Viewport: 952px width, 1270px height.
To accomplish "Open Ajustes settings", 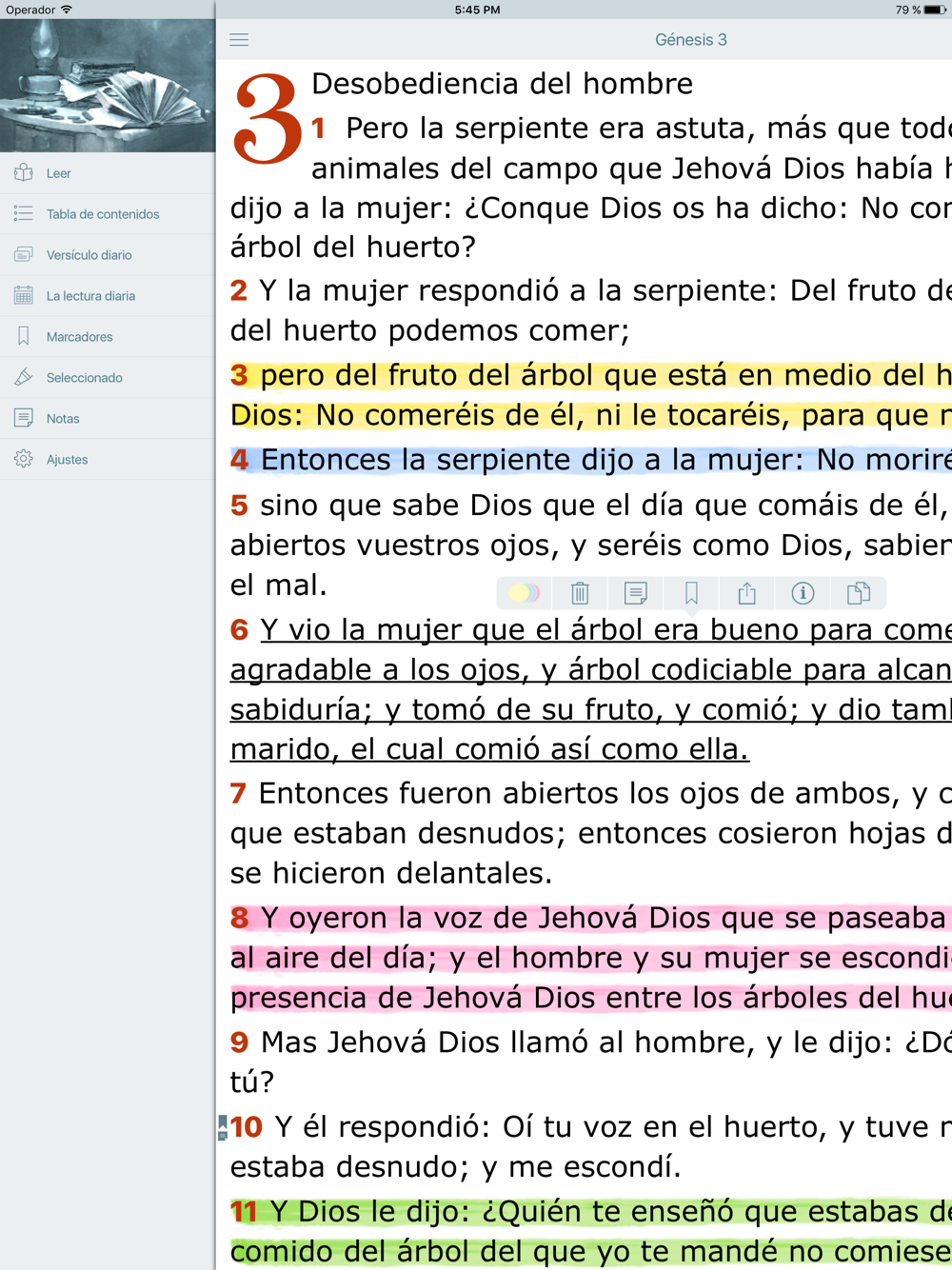I will [x=108, y=460].
